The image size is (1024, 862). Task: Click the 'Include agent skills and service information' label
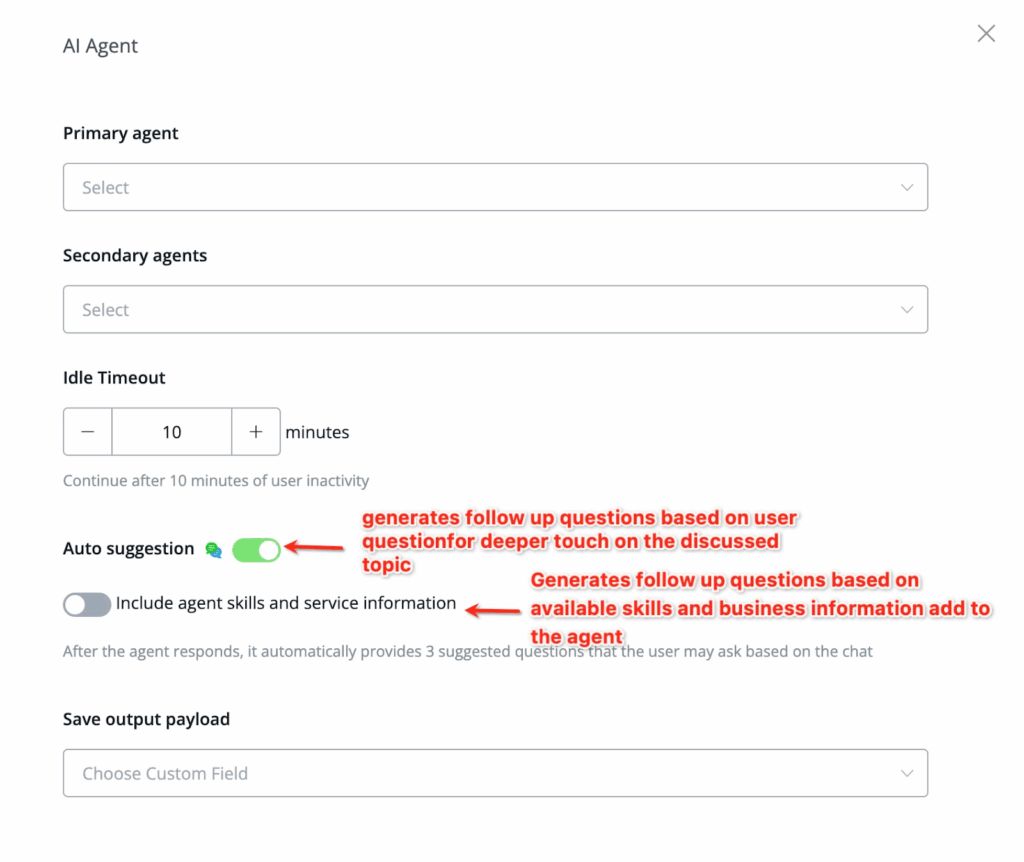(286, 603)
